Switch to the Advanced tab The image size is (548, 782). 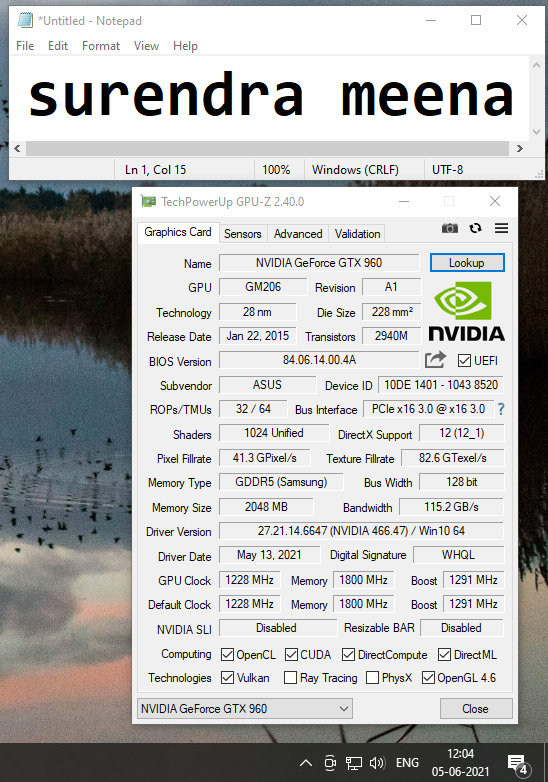(x=298, y=234)
